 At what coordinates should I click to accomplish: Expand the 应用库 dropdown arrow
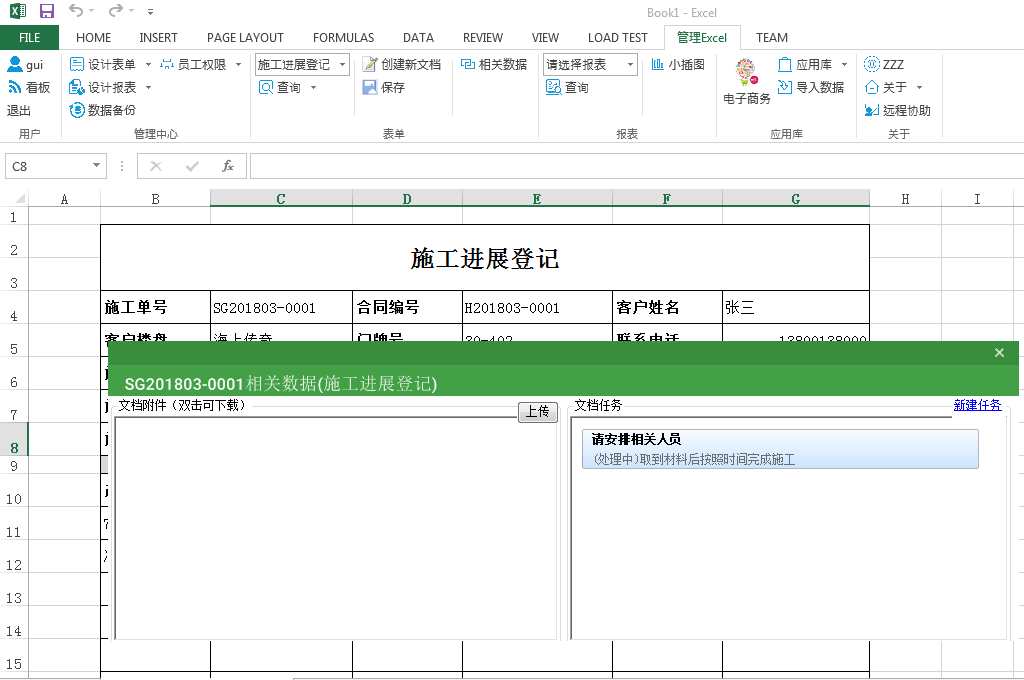click(x=844, y=65)
